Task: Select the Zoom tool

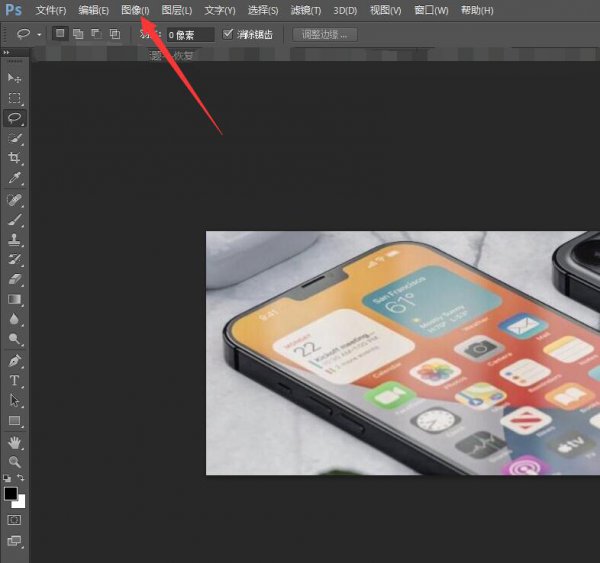Action: [14, 462]
